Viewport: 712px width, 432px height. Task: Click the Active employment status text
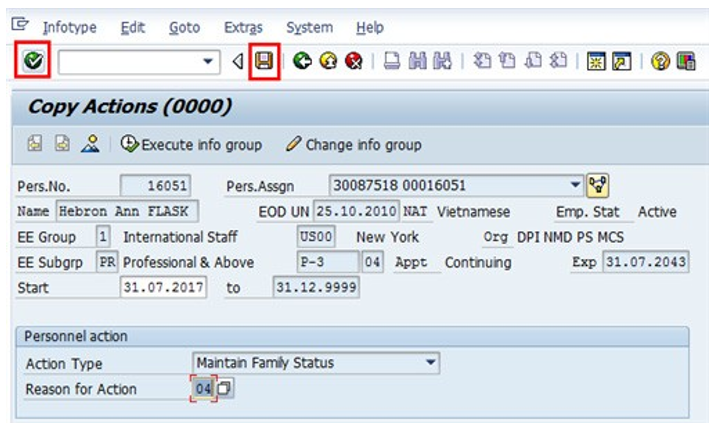coord(657,212)
